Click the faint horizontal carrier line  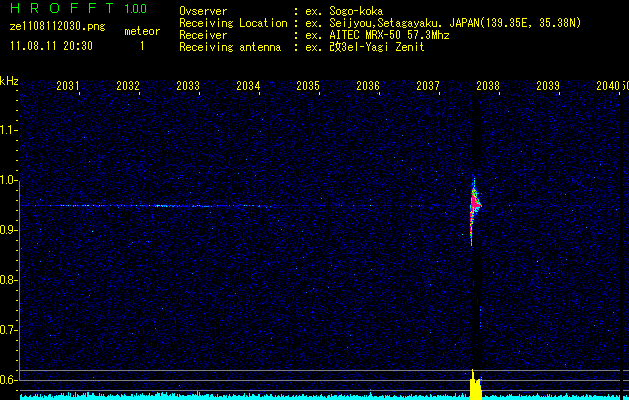click(160, 206)
